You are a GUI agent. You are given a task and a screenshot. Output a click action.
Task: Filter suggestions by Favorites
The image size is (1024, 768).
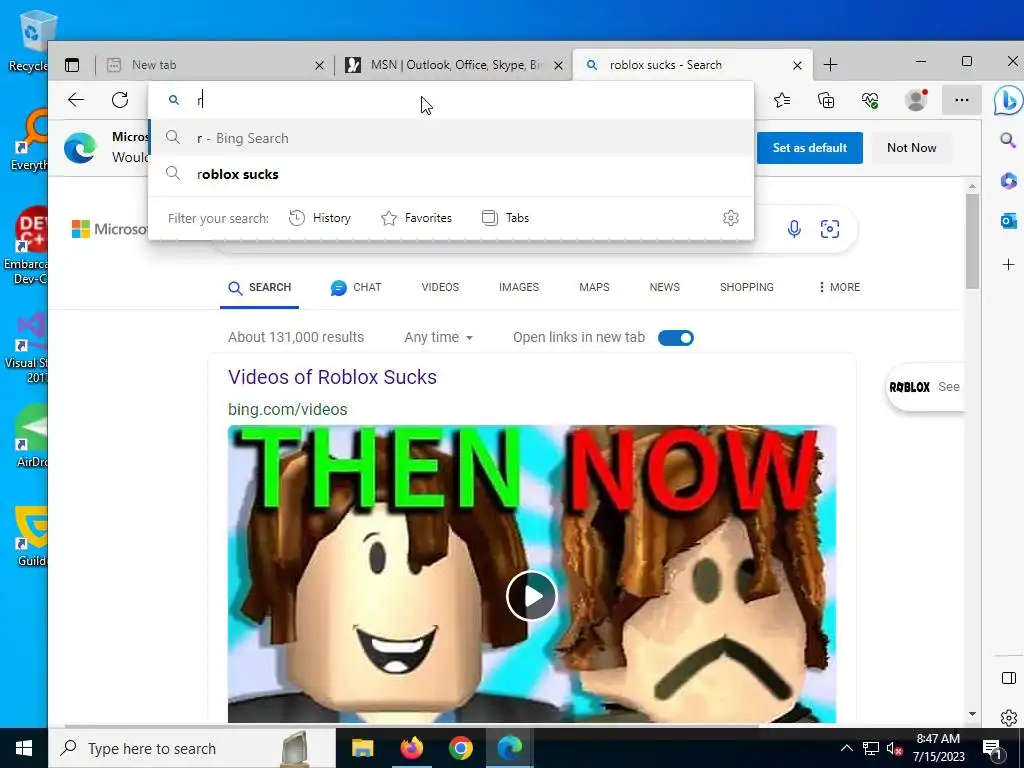pyautogui.click(x=416, y=217)
